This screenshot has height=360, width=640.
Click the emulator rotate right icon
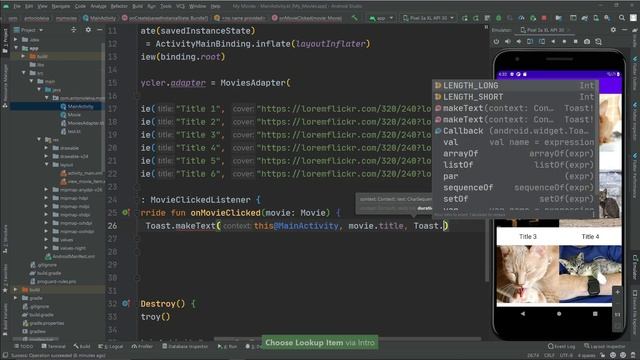point(542,42)
